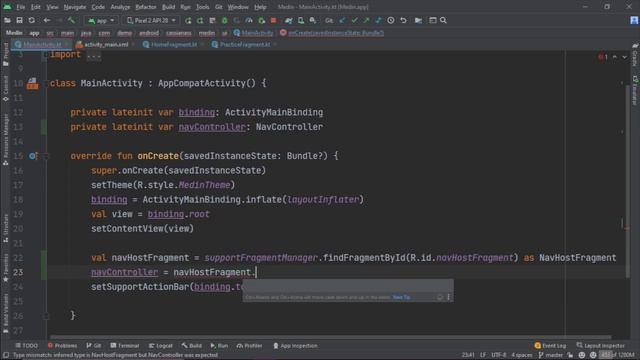Click the Git push arrow icon

(x=366, y=20)
